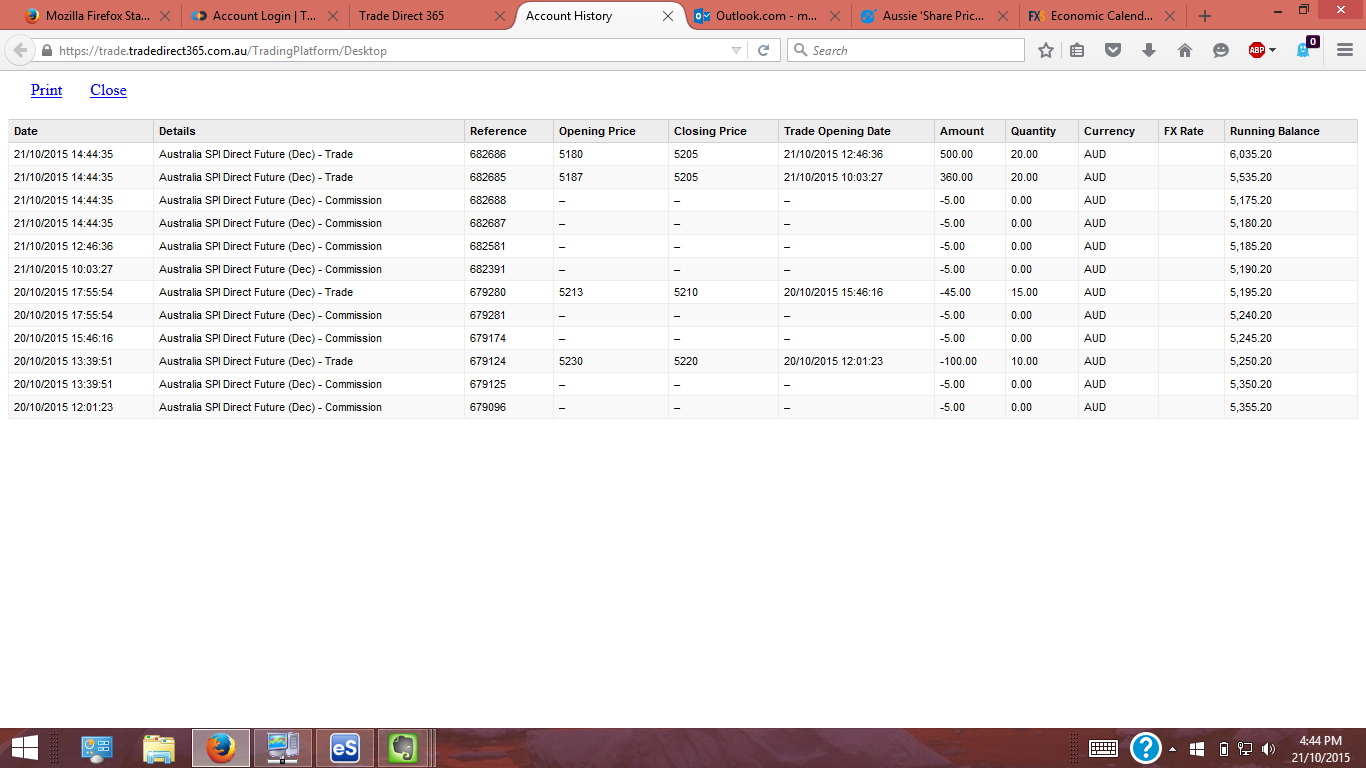Click the Search input box
This screenshot has width=1366, height=768.
(x=906, y=50)
